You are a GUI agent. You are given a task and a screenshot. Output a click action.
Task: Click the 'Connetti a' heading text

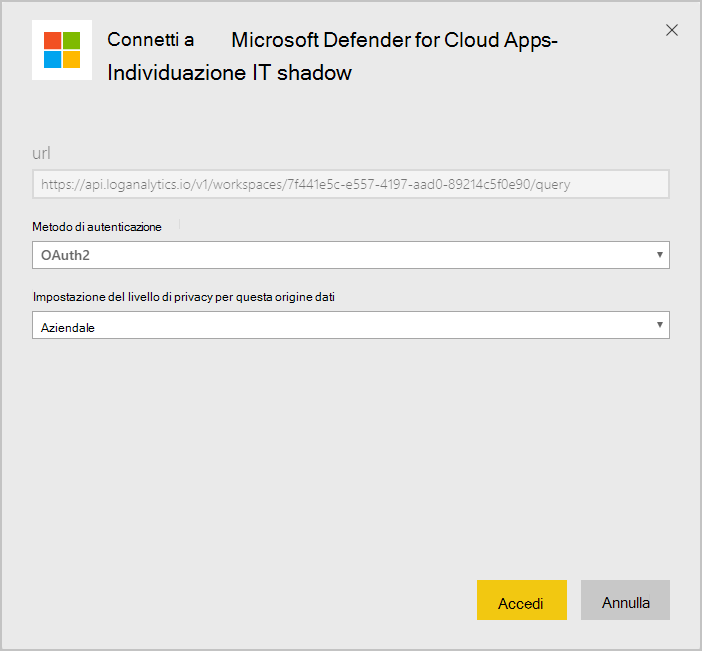tap(150, 40)
